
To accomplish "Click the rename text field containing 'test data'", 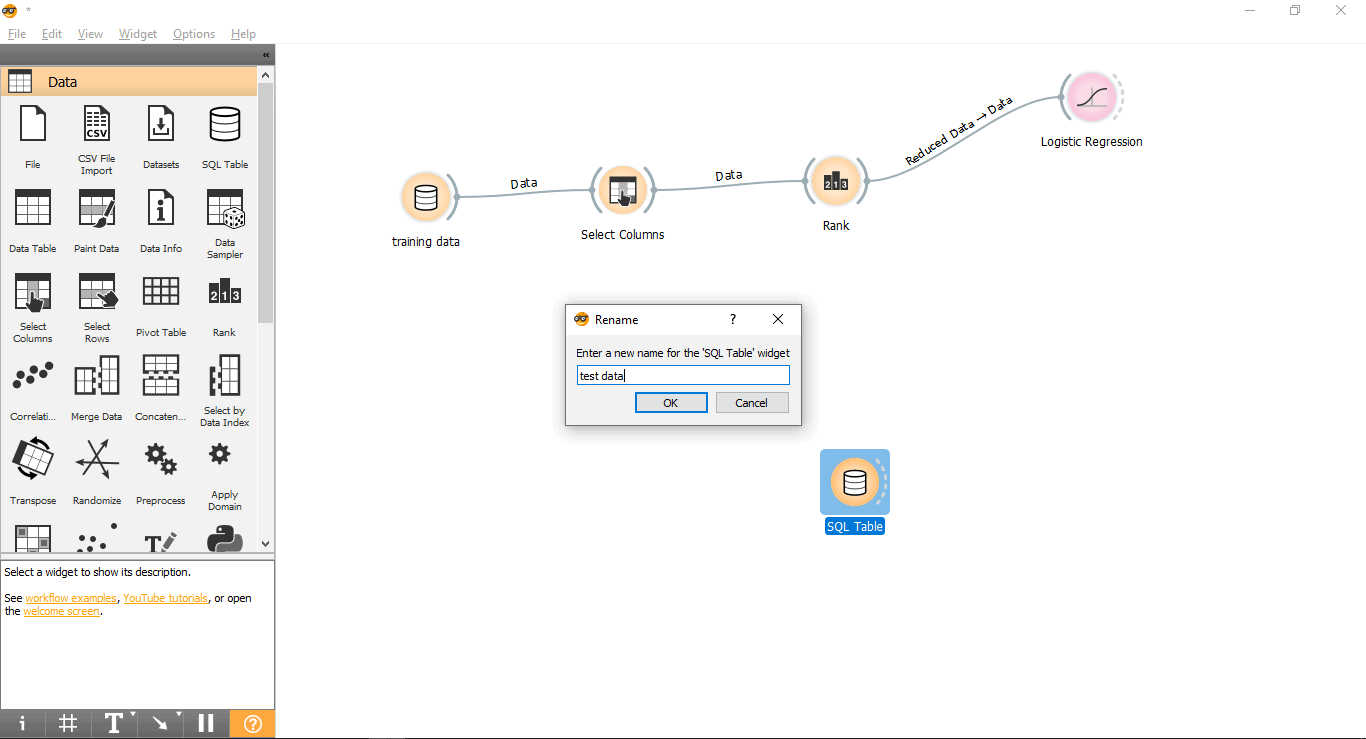I will (x=683, y=376).
